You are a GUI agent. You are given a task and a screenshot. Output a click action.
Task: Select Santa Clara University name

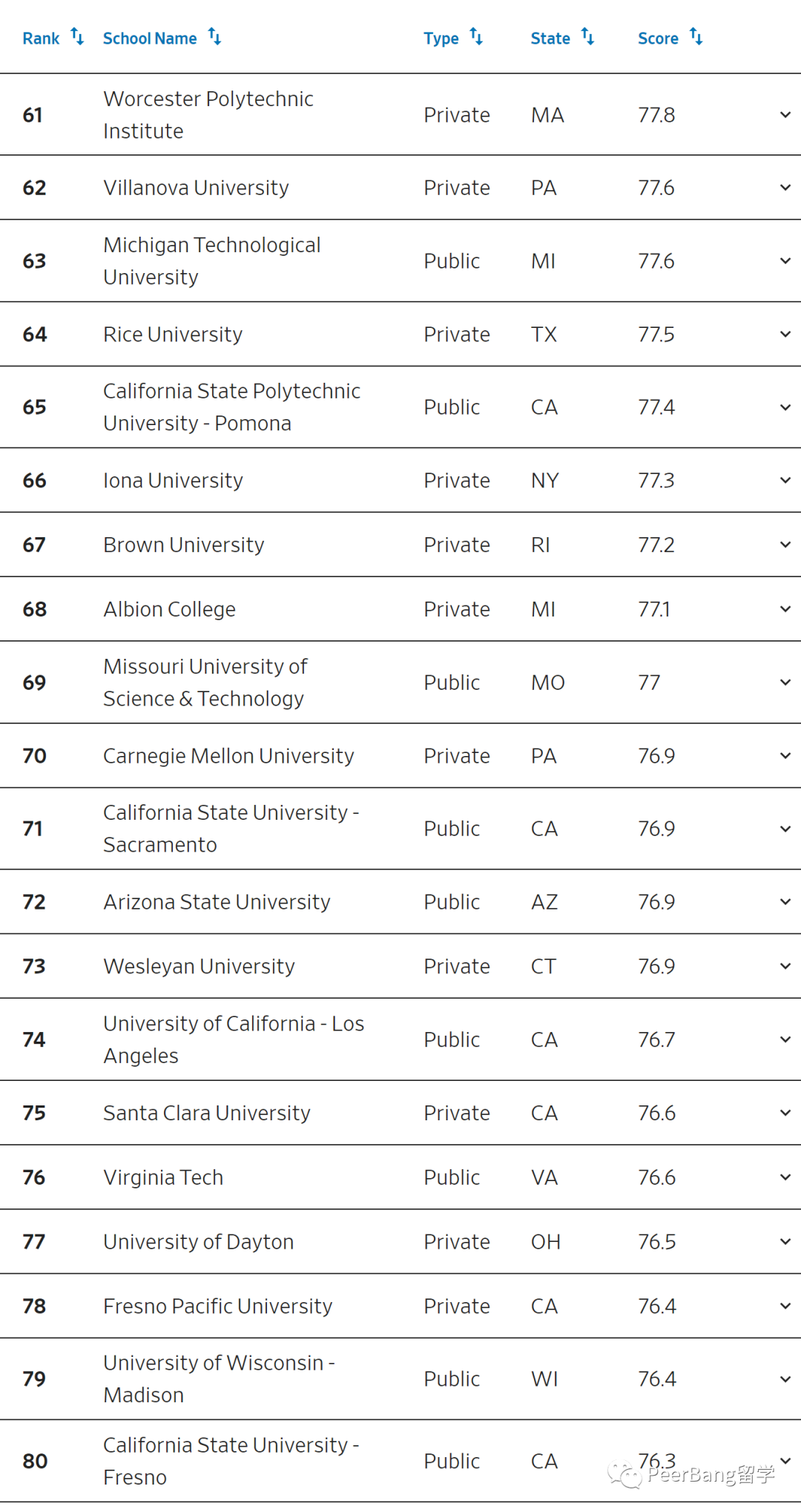pos(207,1113)
